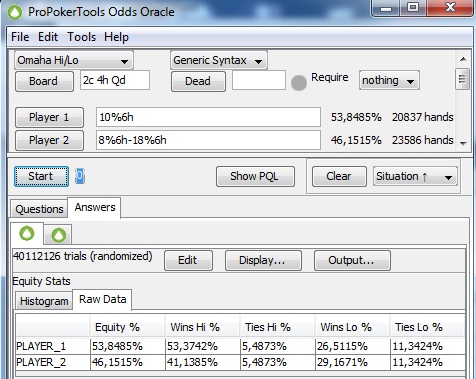Click the Player 1 button
Screen dimensions: 476x379
(x=49, y=117)
